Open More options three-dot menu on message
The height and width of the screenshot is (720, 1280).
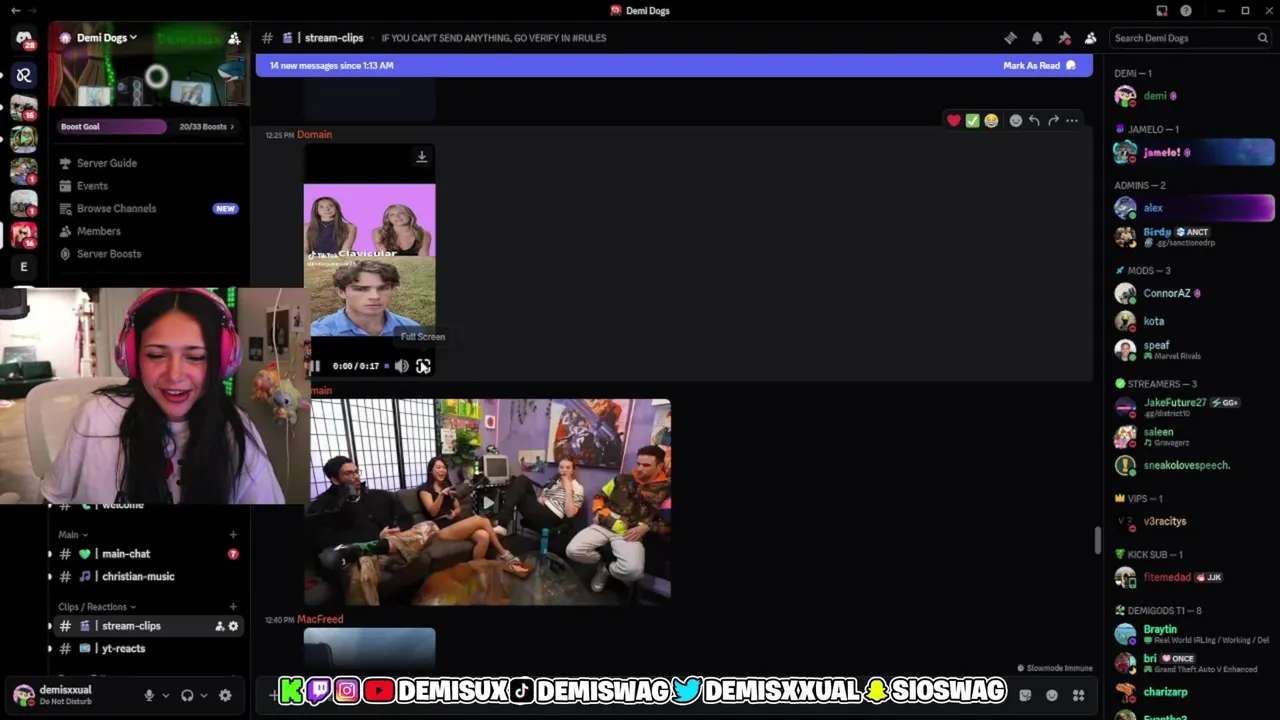pyautogui.click(x=1072, y=121)
